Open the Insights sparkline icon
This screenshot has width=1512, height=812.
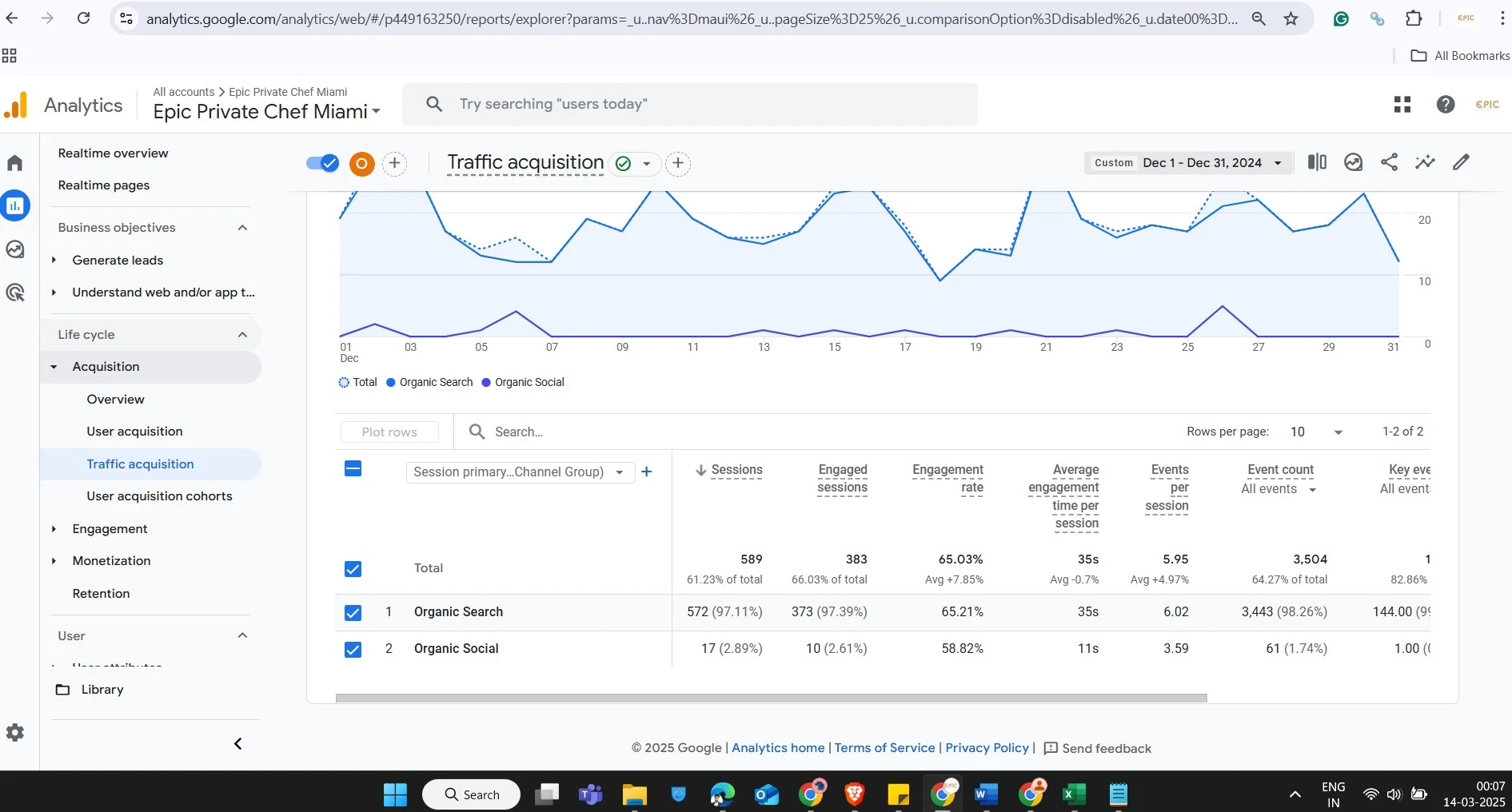[x=1425, y=162]
